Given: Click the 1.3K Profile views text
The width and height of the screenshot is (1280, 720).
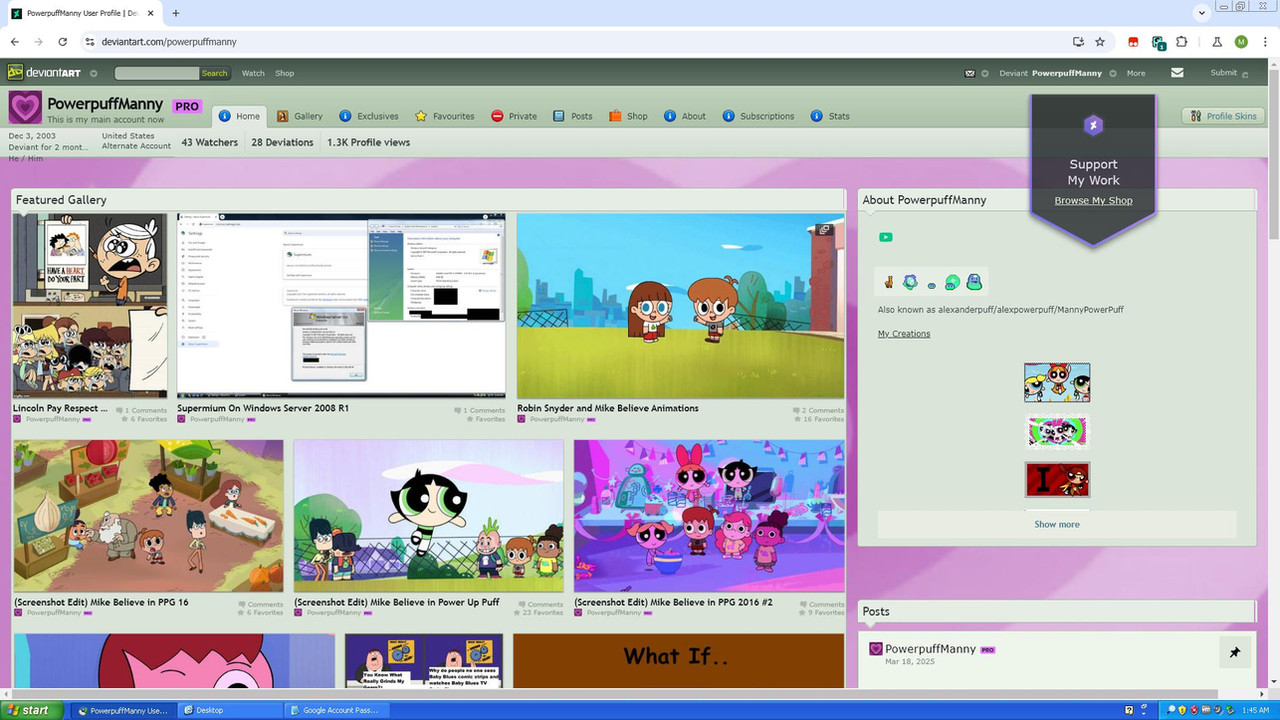Looking at the screenshot, I should click(368, 142).
